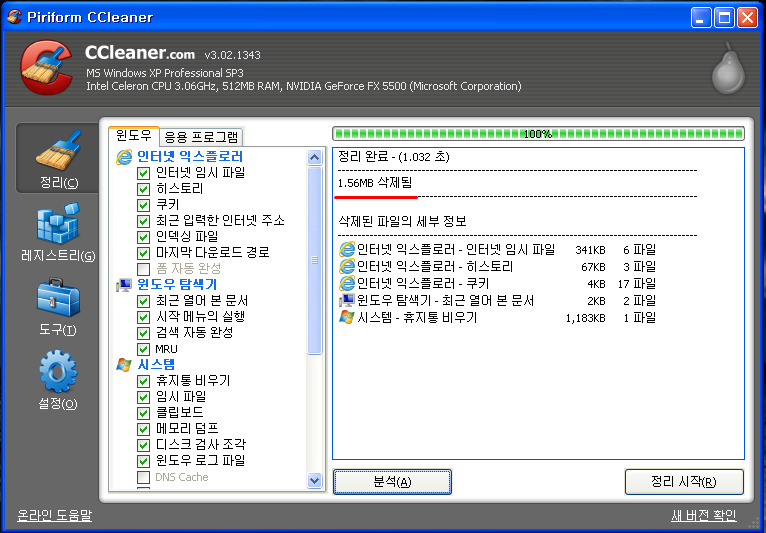Click the 17 파일 count value
This screenshot has height=533, width=766.
pyautogui.click(x=637, y=283)
